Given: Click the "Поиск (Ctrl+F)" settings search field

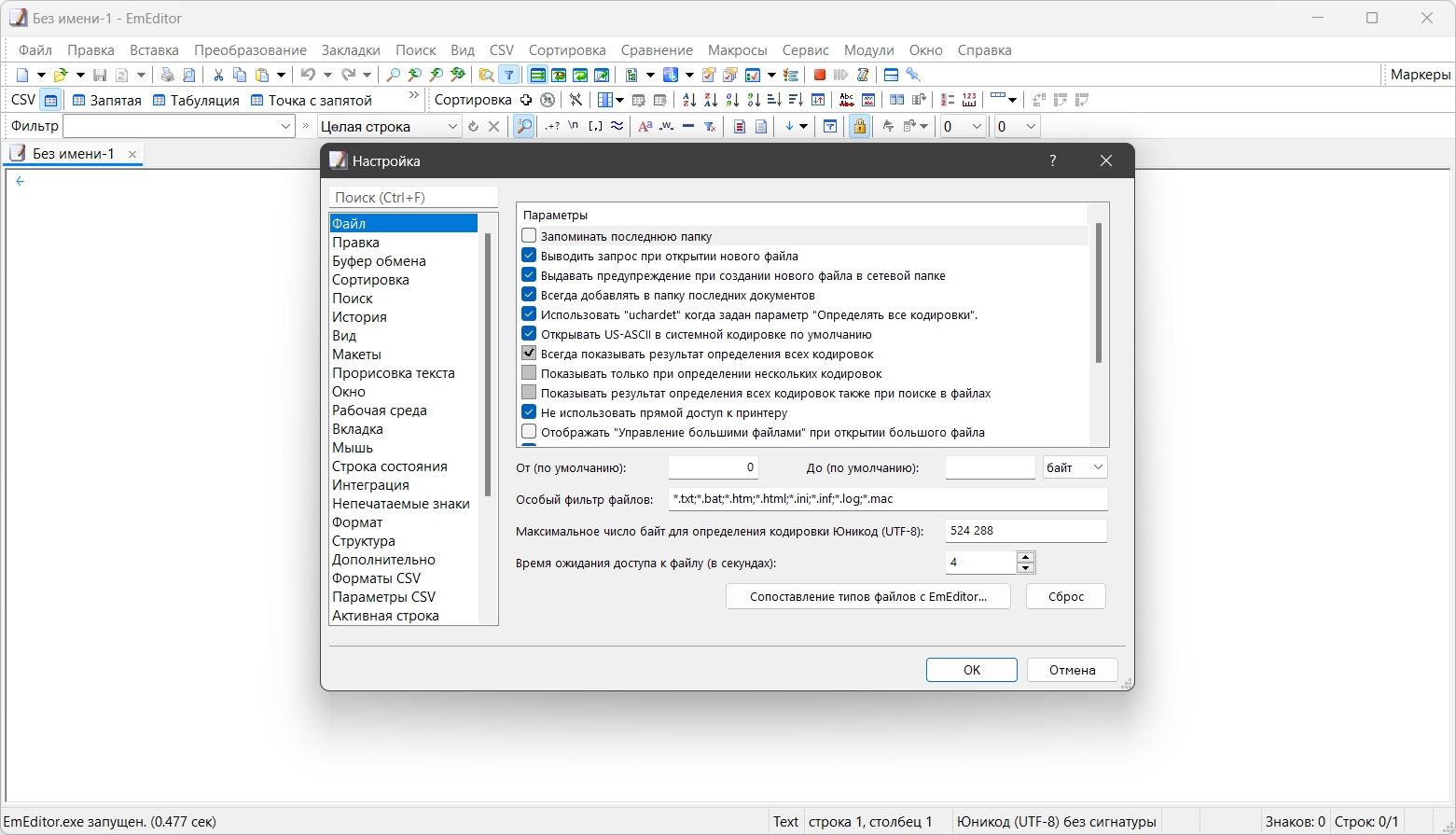Looking at the screenshot, I should [x=413, y=198].
